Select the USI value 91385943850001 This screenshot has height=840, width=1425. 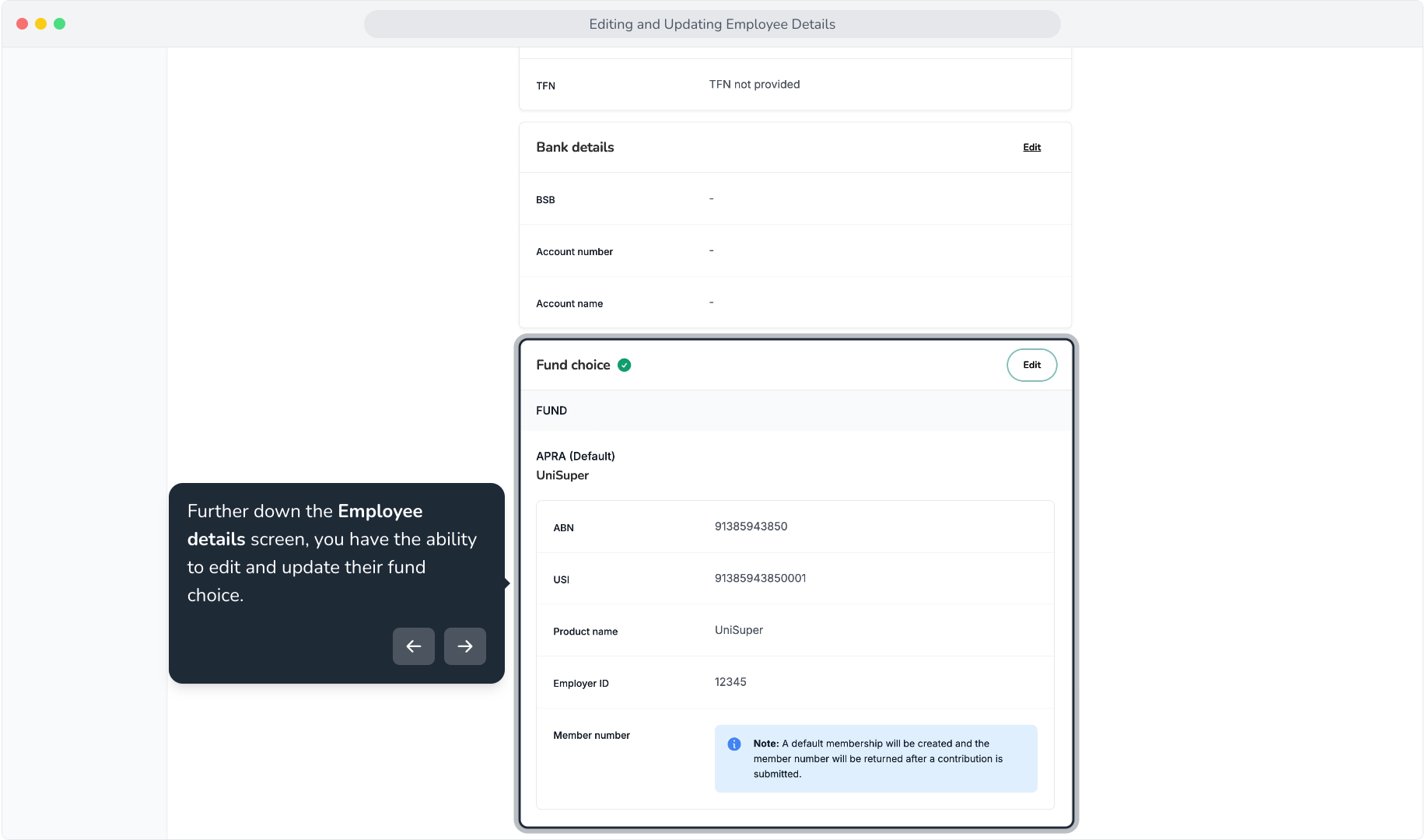pos(760,579)
